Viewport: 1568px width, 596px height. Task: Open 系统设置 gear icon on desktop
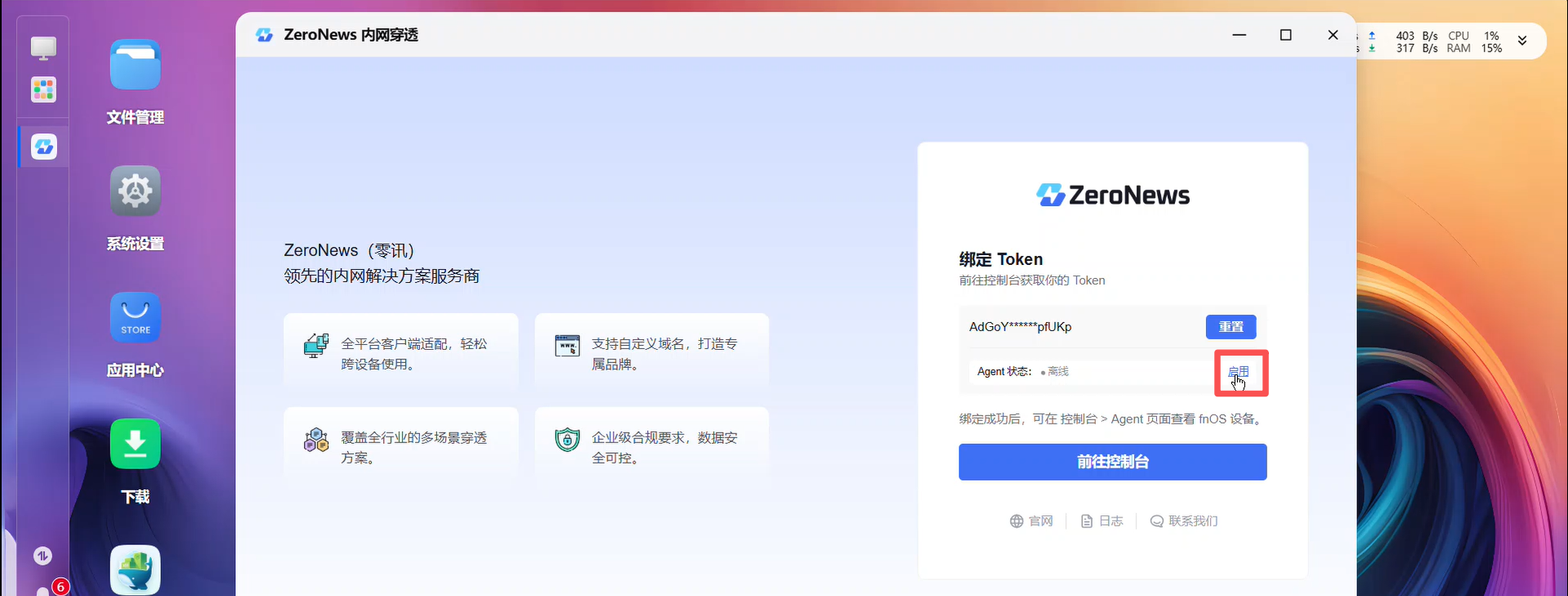(x=135, y=191)
